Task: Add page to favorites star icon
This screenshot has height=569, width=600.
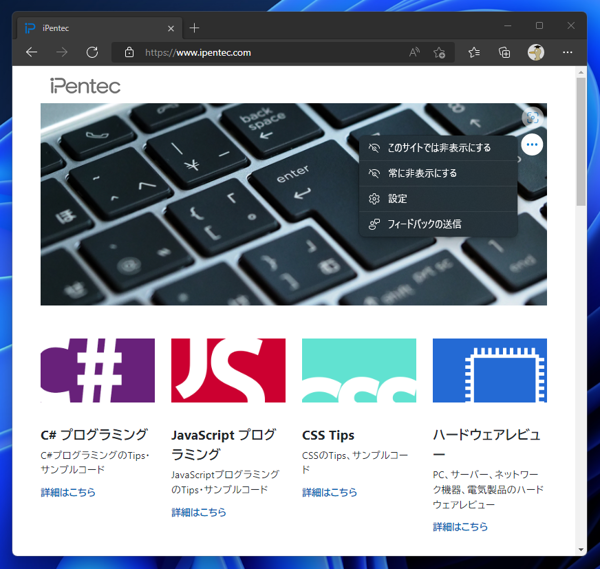Action: point(439,52)
